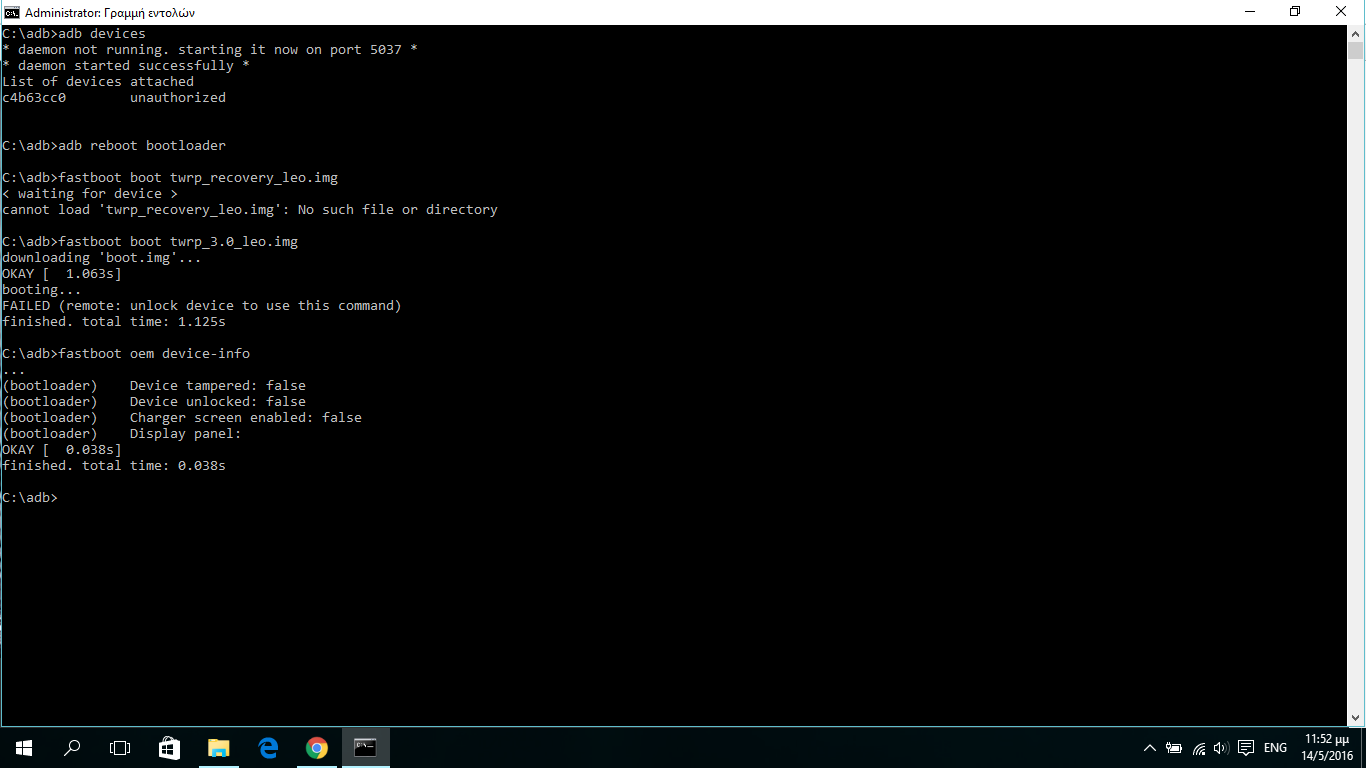Screen dimensions: 1366x768
Task: Open the Action Center notifications icon
Action: pos(1246,748)
